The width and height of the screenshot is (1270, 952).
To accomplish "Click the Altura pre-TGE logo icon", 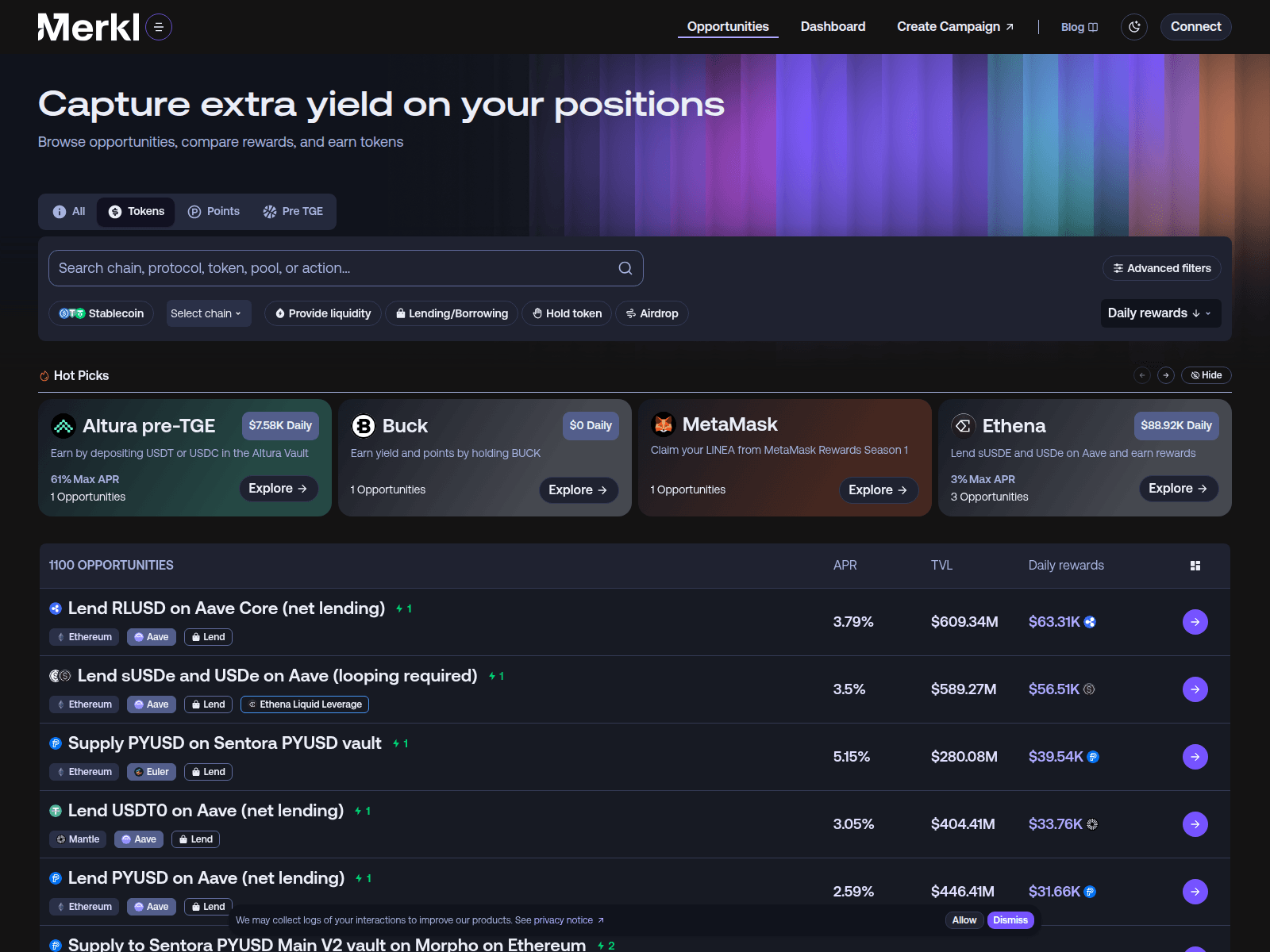I will click(x=63, y=426).
